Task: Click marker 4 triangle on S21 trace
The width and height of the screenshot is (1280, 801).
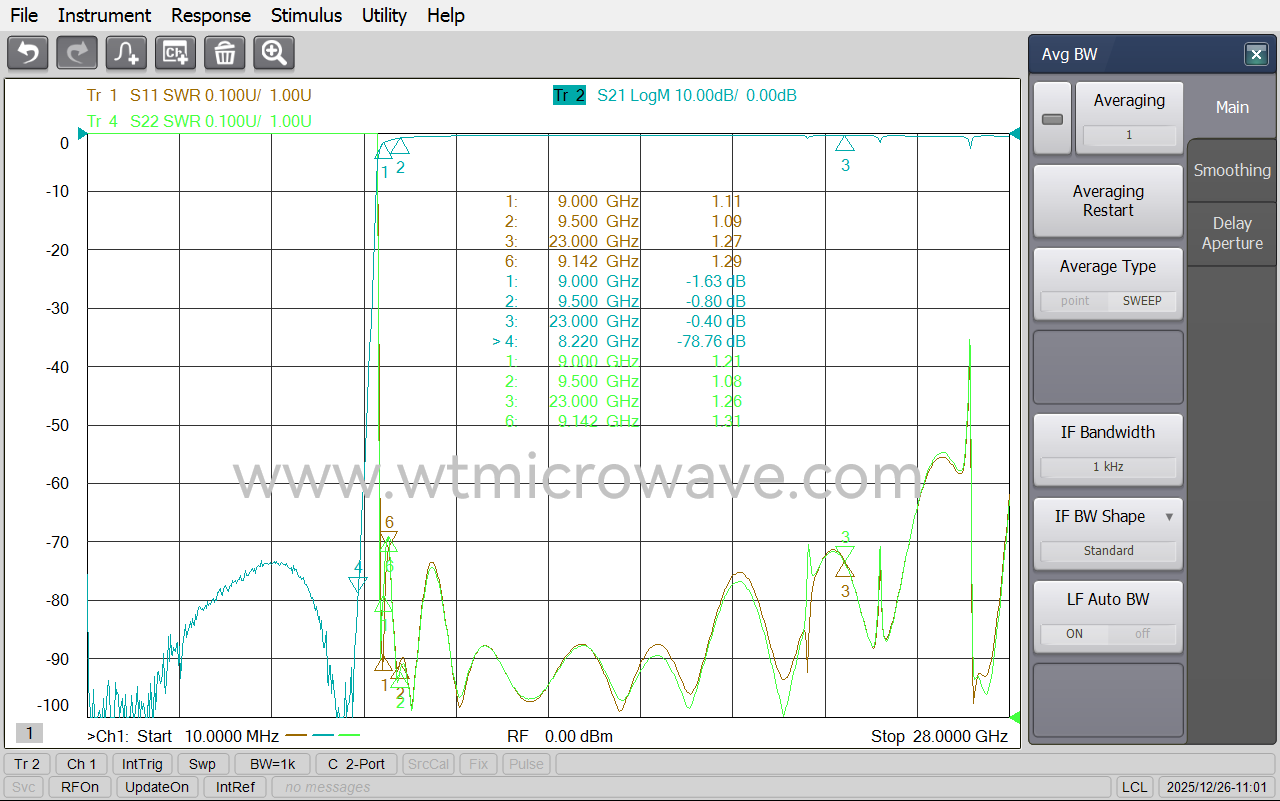Action: (x=358, y=585)
